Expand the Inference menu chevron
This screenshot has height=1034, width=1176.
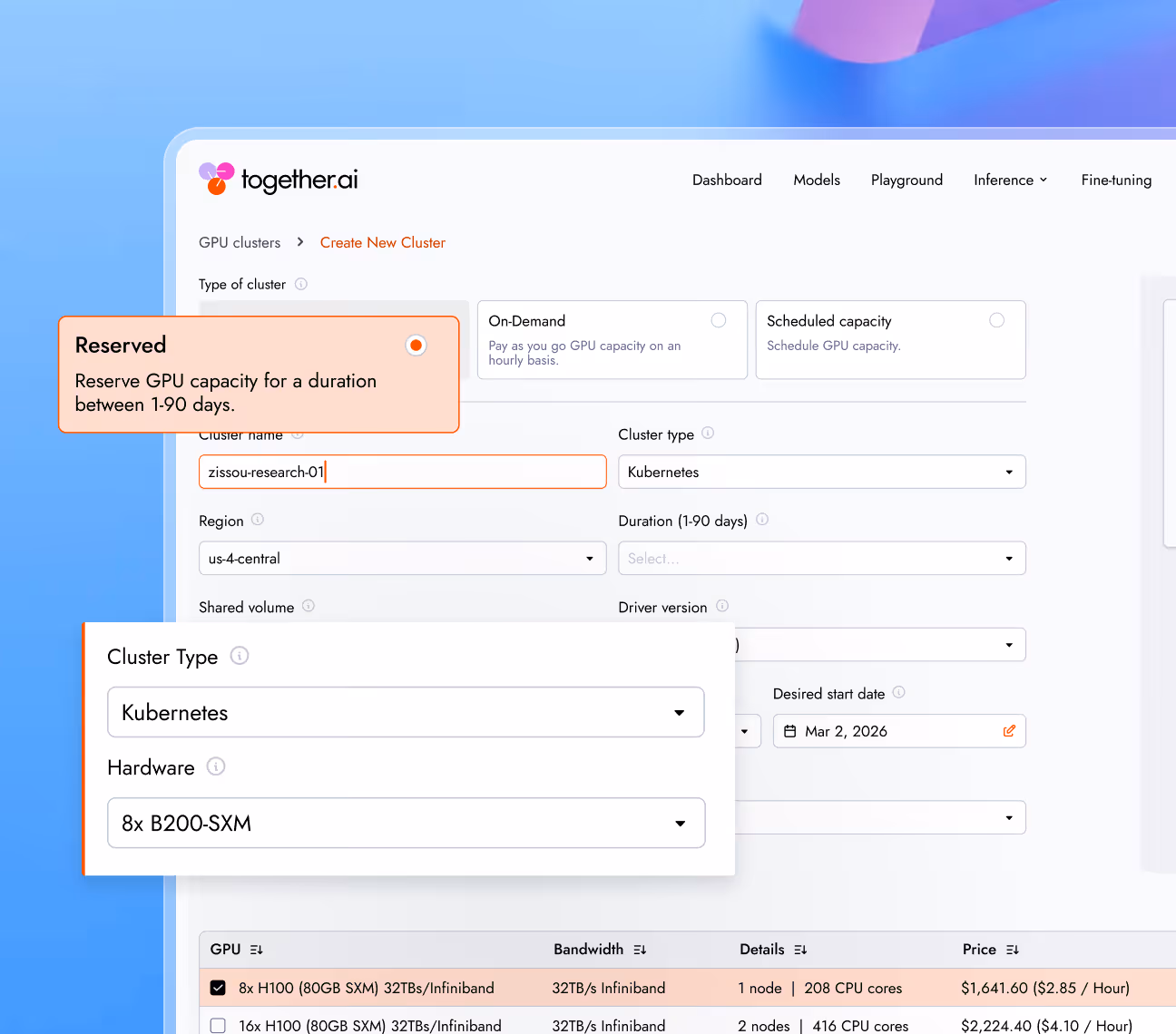click(x=1044, y=180)
